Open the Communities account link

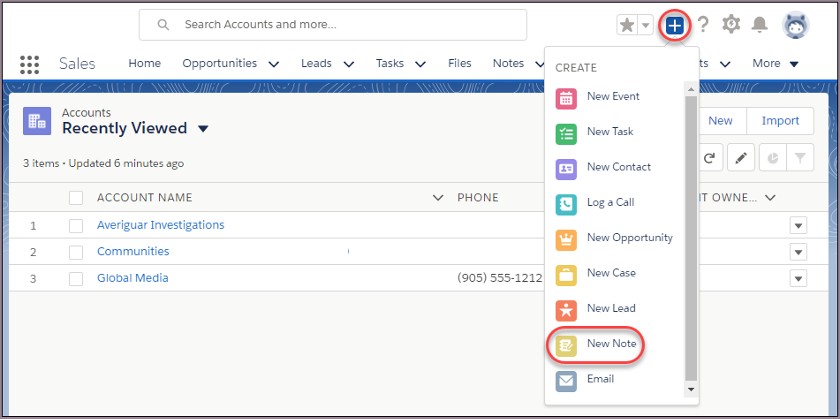tap(133, 251)
